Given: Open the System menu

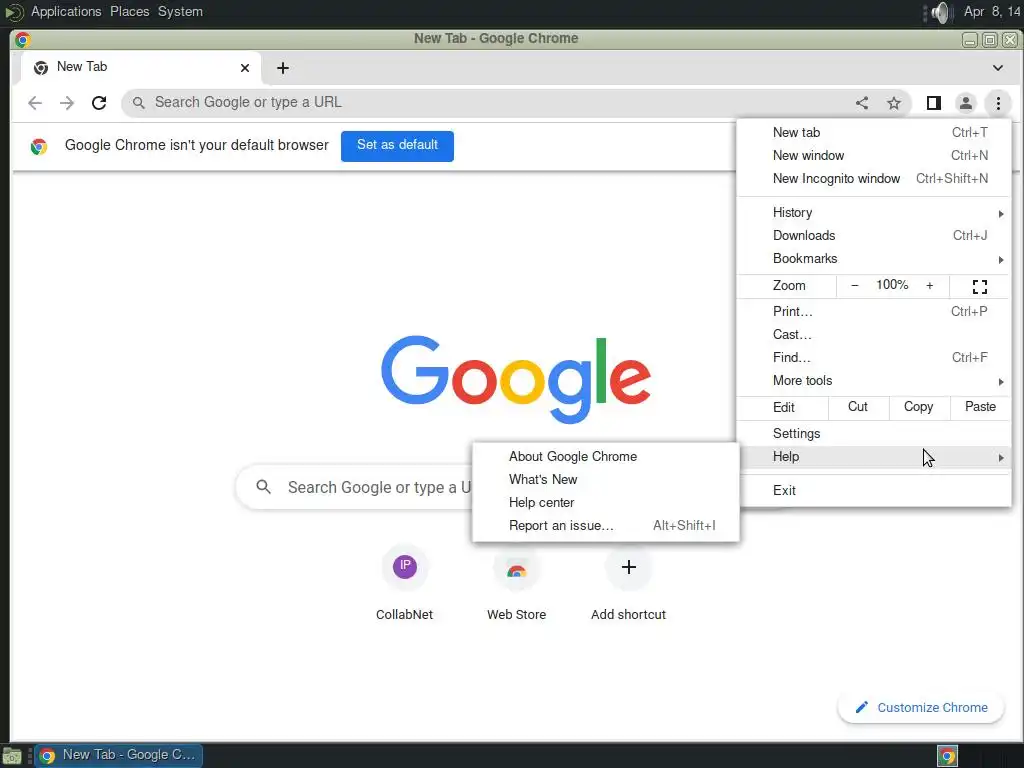Looking at the screenshot, I should pos(180,12).
